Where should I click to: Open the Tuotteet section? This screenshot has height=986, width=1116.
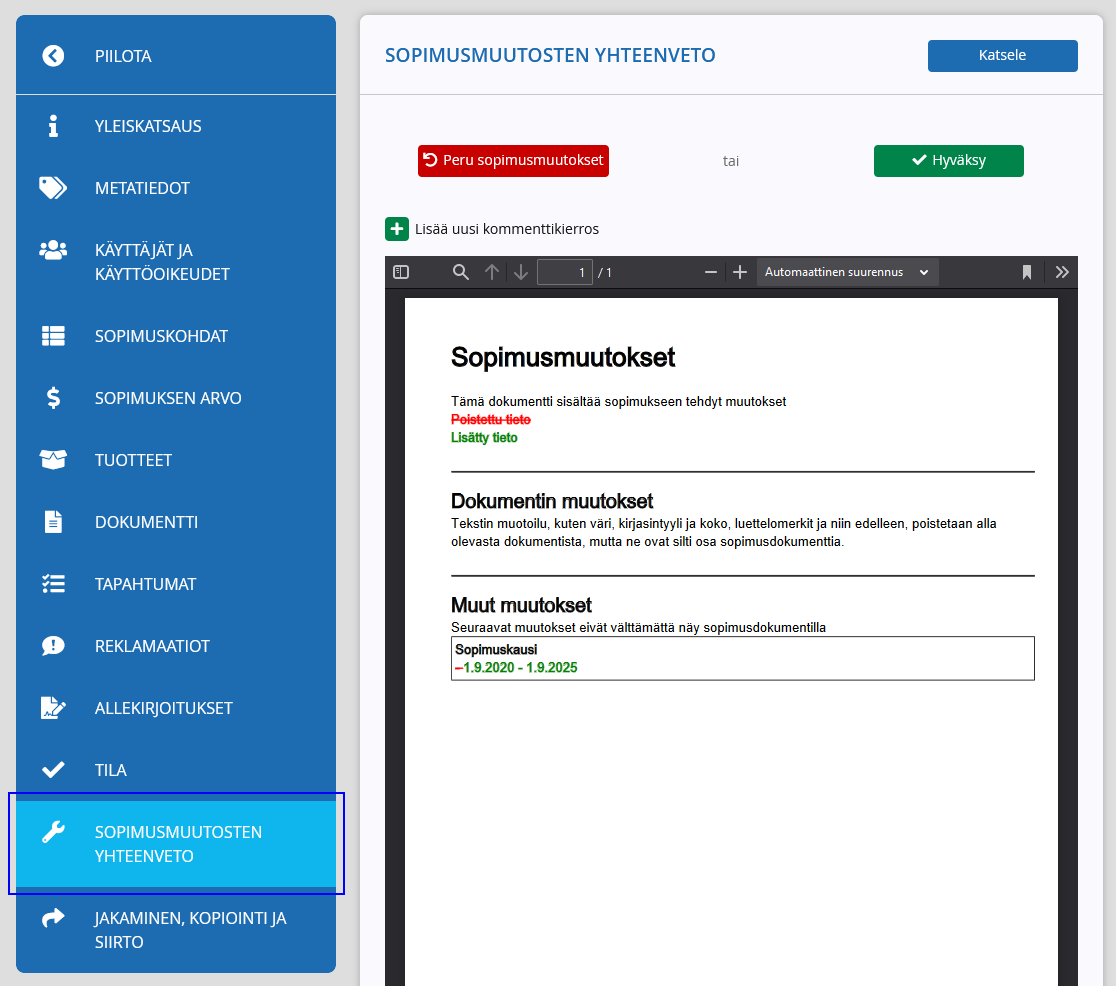[176, 460]
